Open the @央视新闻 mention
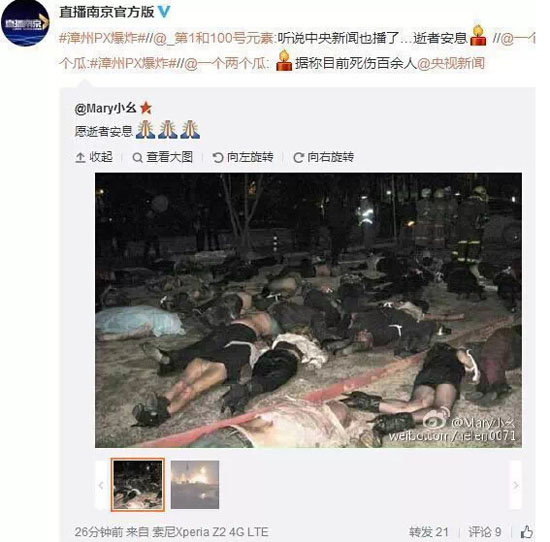 pos(451,63)
